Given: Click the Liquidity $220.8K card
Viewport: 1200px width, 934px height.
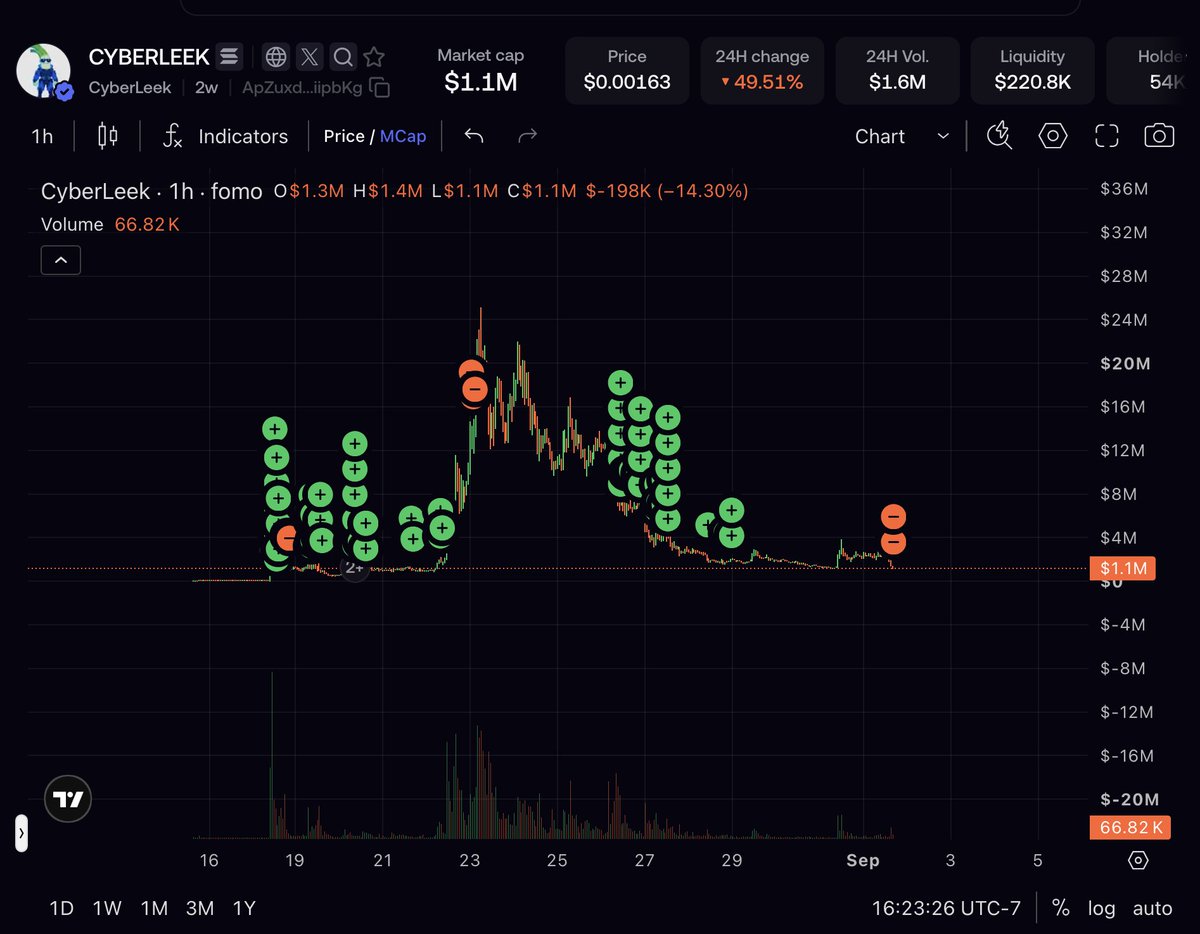Looking at the screenshot, I should click(1033, 71).
